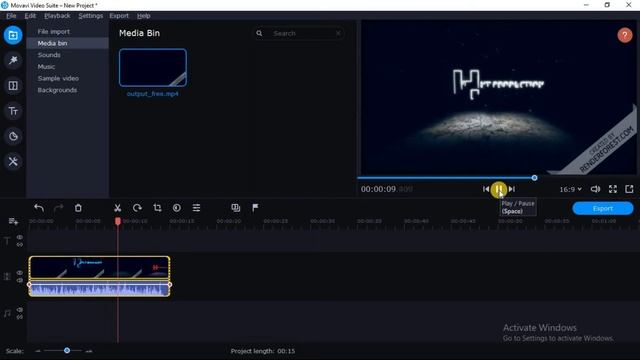This screenshot has width=640, height=360.
Task: Detach the preview window icon
Action: pyautogui.click(x=629, y=189)
